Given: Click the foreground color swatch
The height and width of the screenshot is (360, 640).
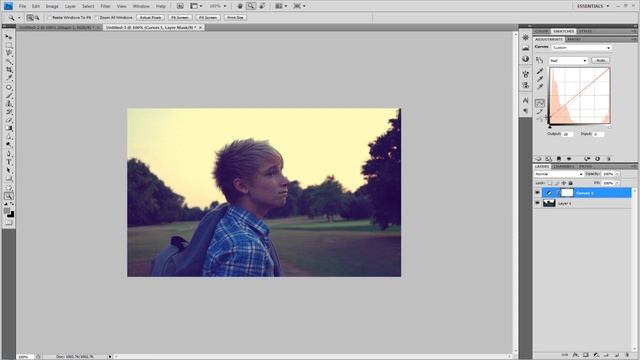Looking at the screenshot, I should coord(7,211).
